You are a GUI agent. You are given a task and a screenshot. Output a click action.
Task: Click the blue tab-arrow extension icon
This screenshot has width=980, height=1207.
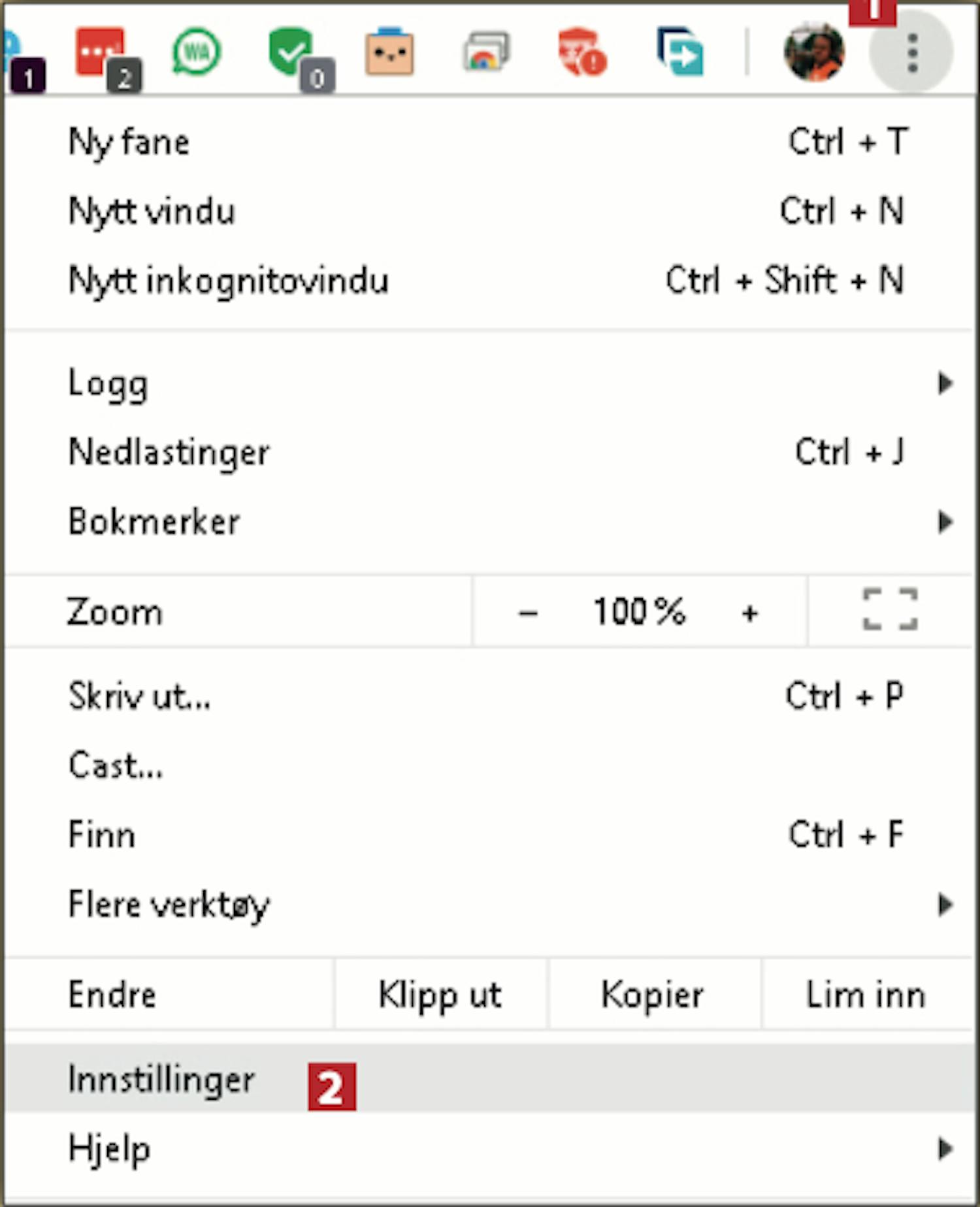pyautogui.click(x=680, y=52)
